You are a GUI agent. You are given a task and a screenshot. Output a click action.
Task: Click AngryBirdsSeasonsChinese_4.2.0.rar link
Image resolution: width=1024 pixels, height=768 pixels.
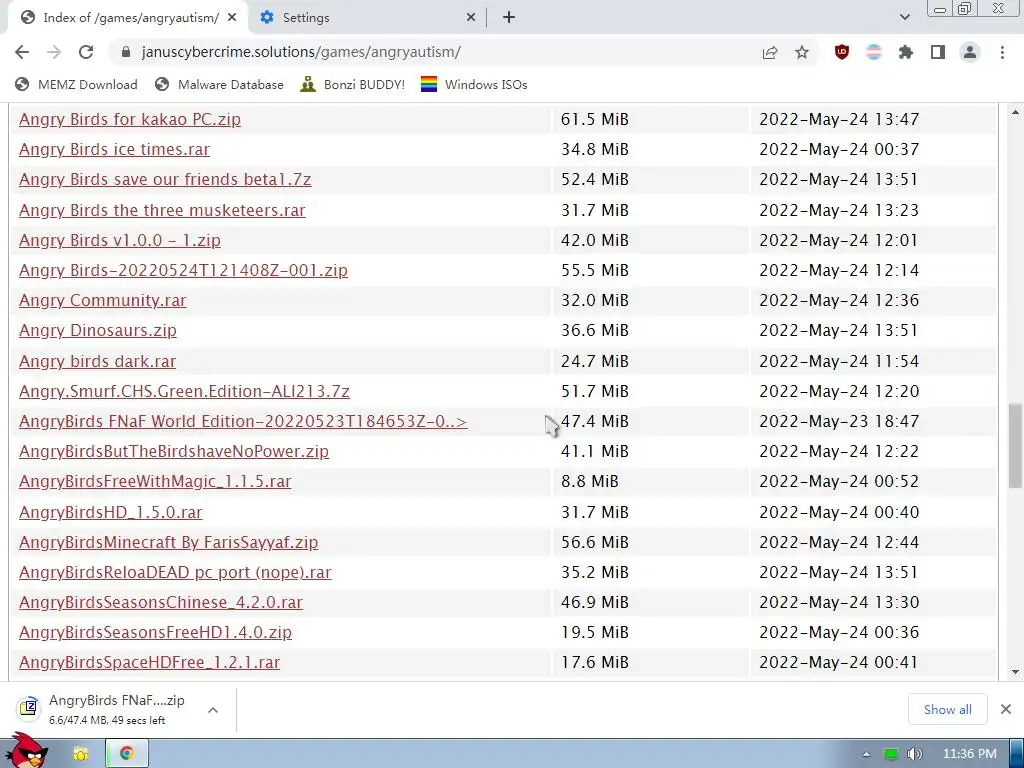161,602
